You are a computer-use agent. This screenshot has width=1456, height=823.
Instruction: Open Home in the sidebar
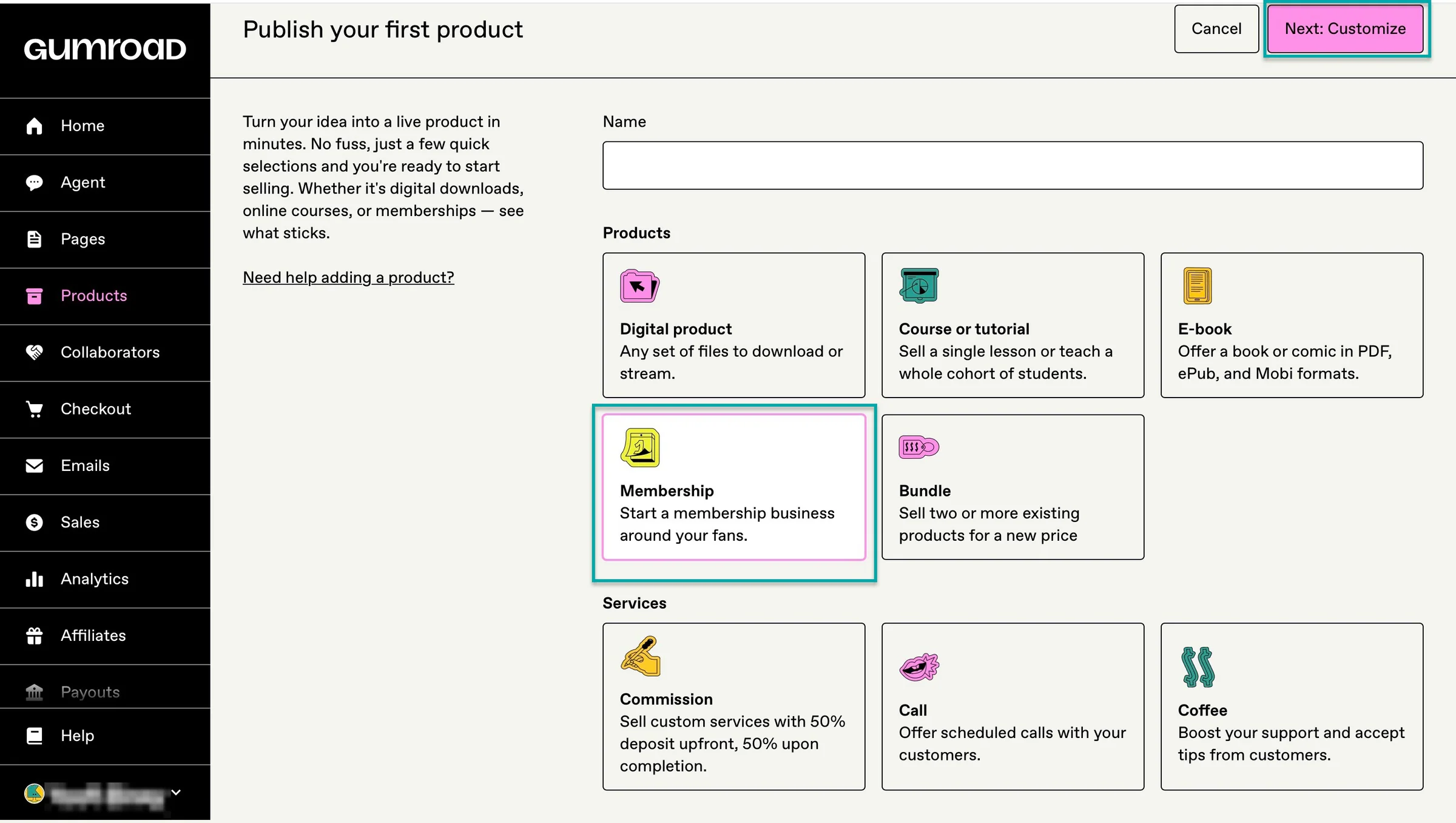coord(105,126)
